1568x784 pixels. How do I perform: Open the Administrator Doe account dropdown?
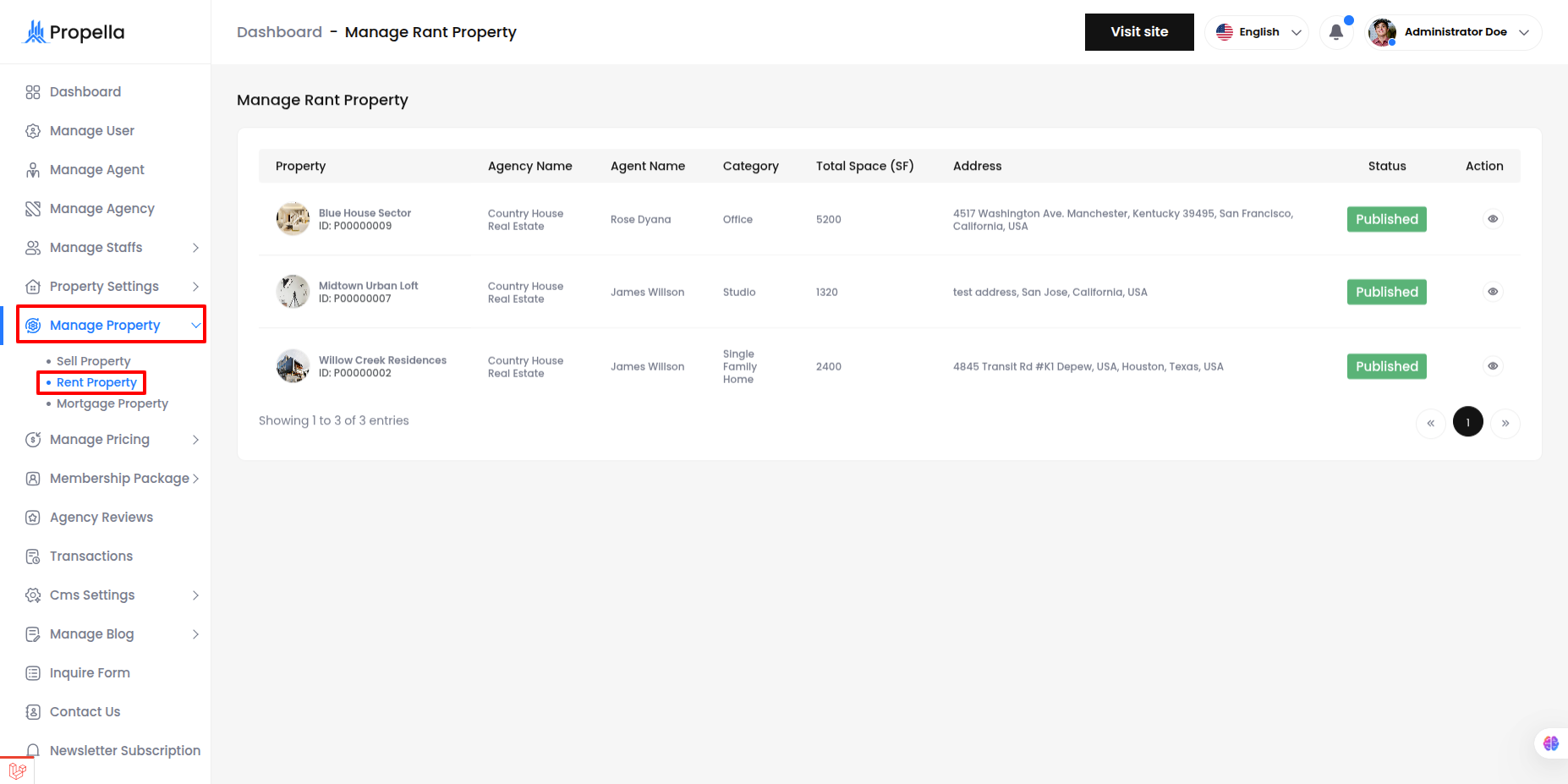point(1453,32)
